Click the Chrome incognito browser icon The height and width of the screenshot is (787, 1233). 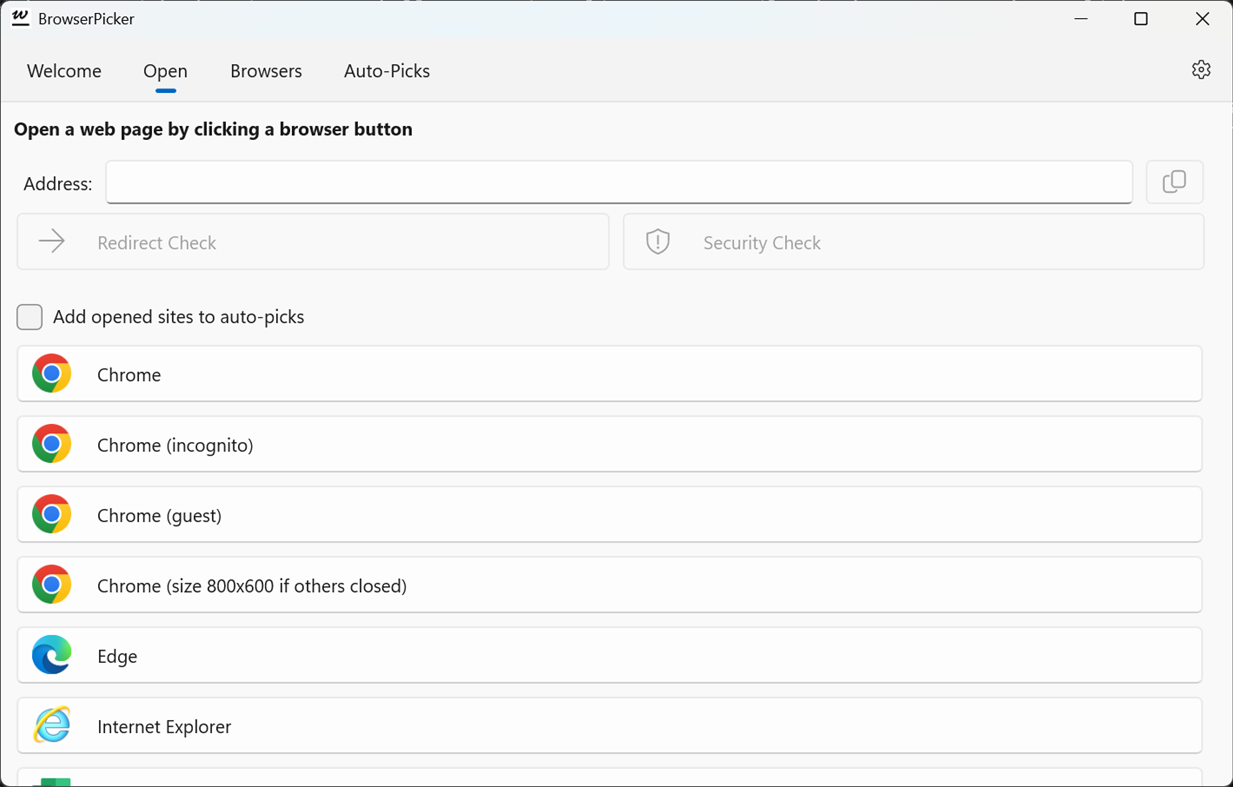point(51,444)
